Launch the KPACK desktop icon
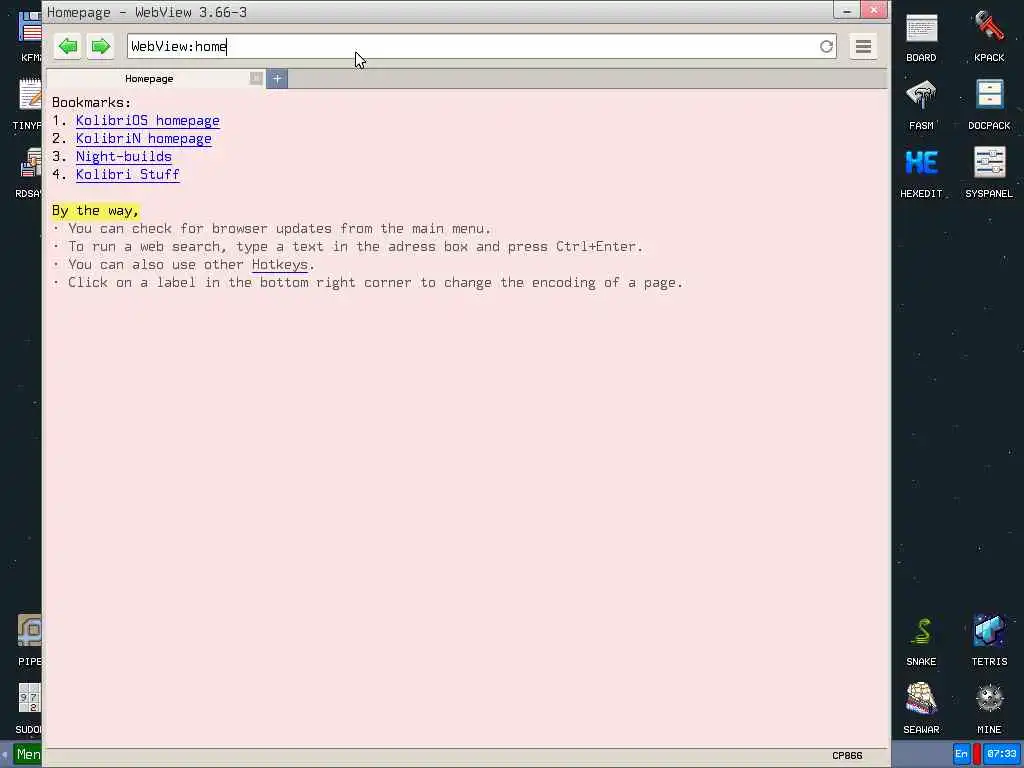Viewport: 1024px width, 768px height. pos(989,38)
